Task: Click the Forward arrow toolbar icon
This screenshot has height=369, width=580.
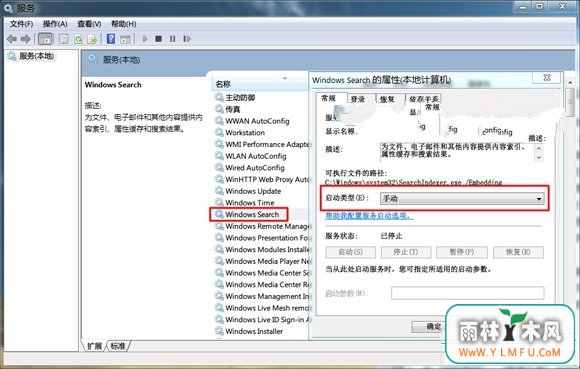Action: (26, 39)
